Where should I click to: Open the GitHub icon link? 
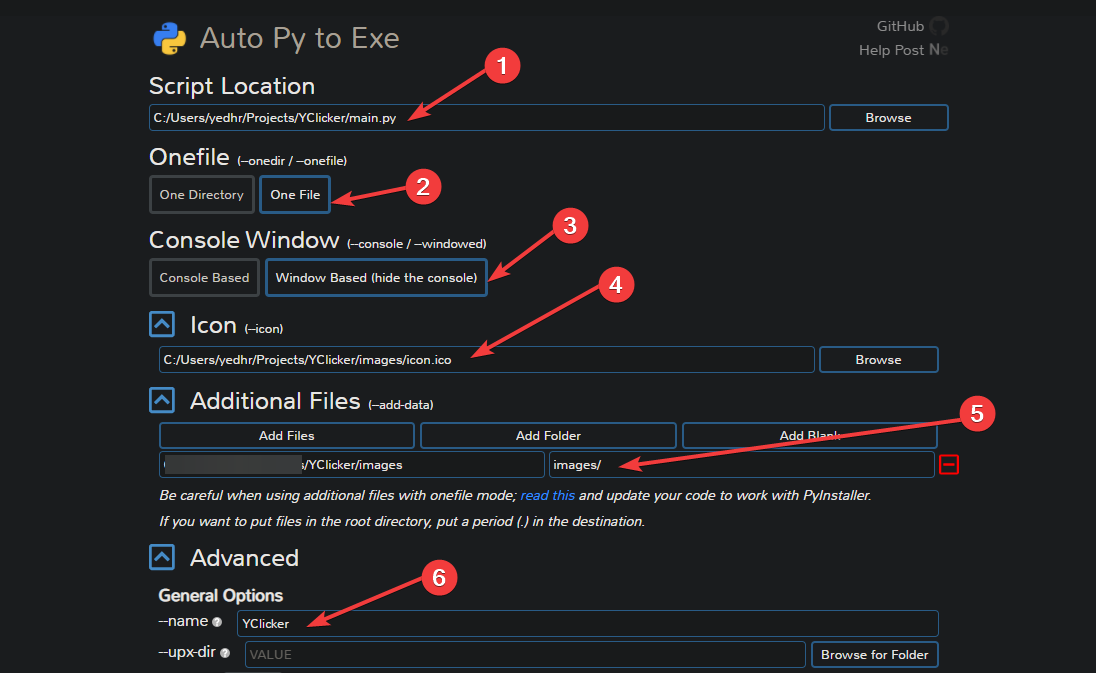tap(938, 26)
